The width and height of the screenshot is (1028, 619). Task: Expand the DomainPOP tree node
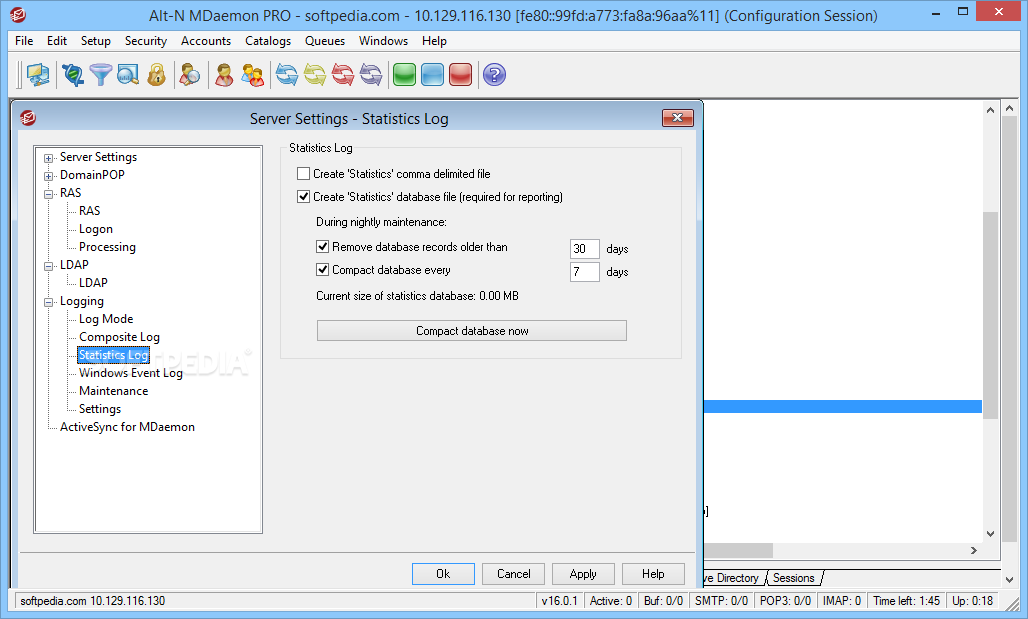coord(49,176)
